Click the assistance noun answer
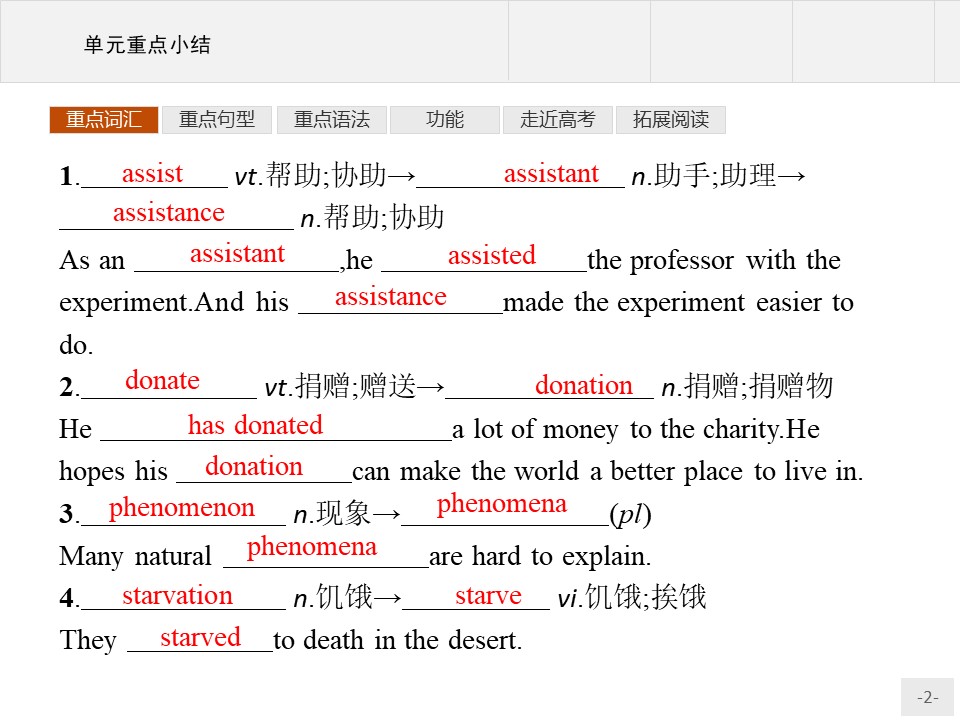This screenshot has width=960, height=720. pos(166,212)
